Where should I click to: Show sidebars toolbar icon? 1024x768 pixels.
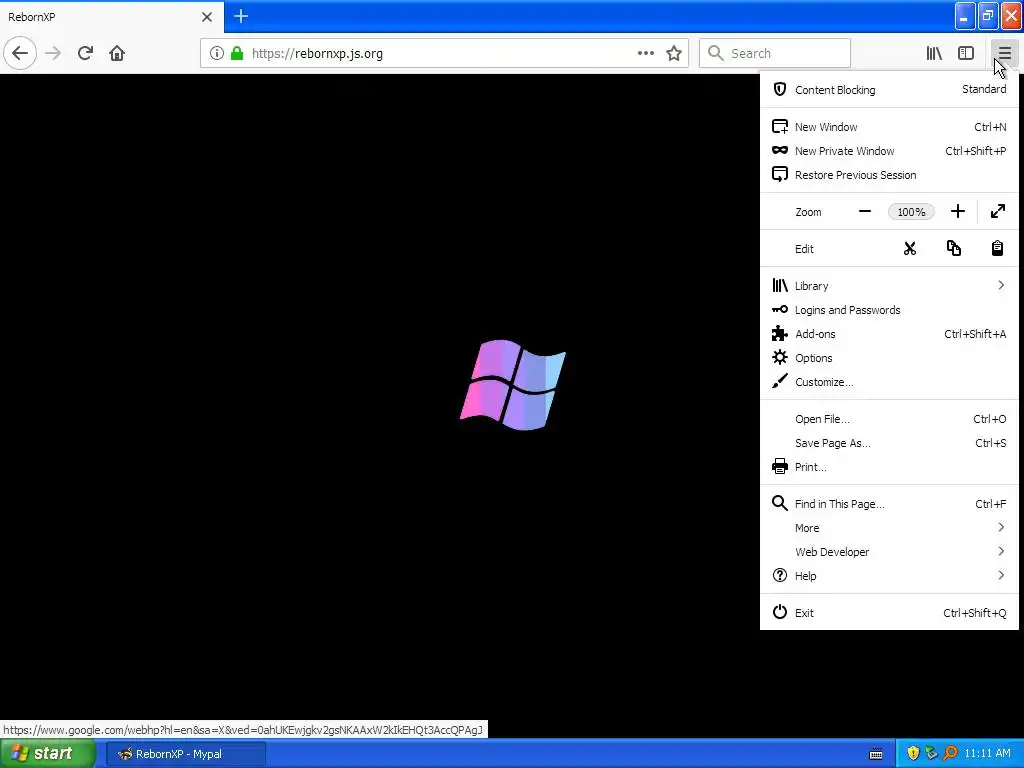tap(966, 54)
